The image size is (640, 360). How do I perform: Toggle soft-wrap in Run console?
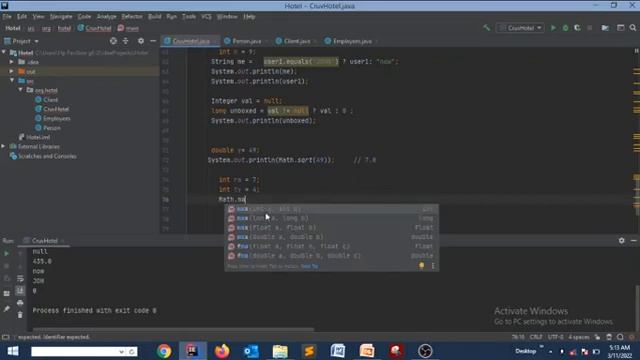point(20,279)
